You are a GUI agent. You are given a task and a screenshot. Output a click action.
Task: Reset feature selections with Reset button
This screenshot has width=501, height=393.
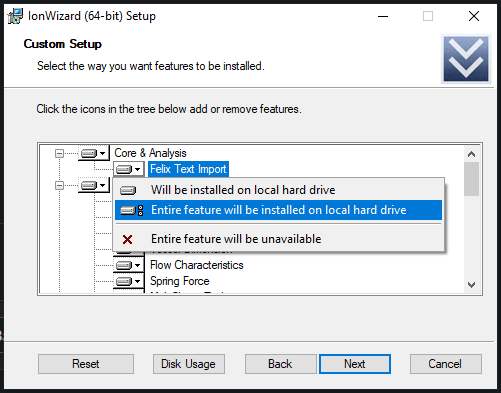(x=86, y=364)
